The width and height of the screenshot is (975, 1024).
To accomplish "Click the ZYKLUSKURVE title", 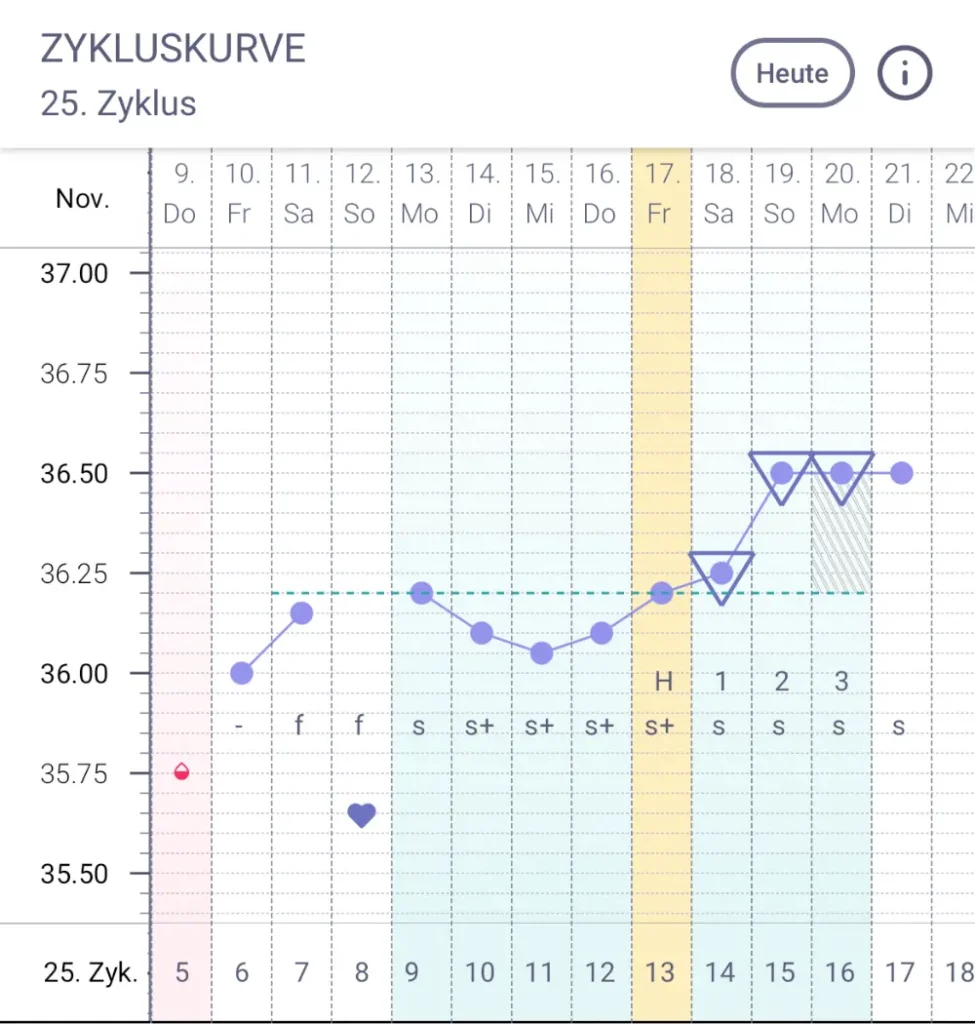I will coord(172,47).
